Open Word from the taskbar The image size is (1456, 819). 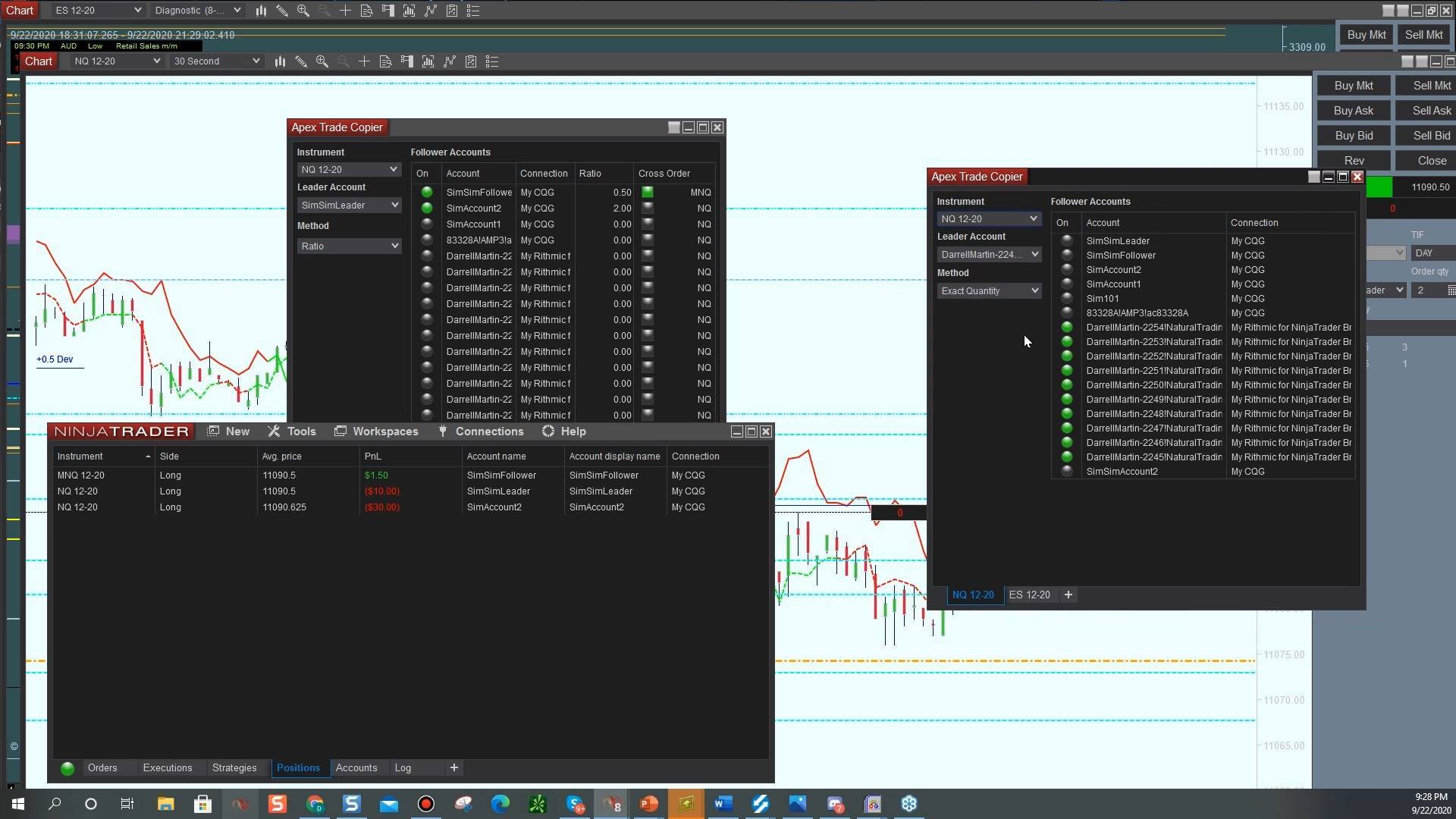click(723, 804)
